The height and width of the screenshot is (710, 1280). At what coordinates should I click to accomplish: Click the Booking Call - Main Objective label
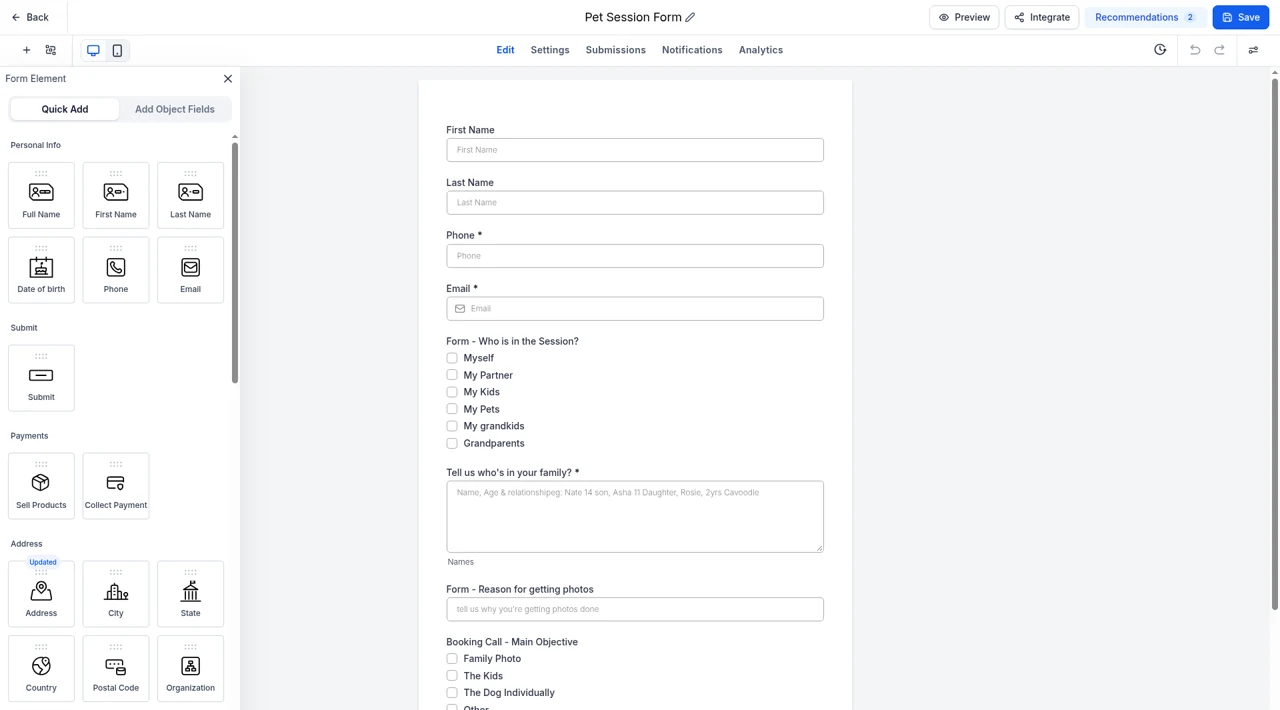[x=512, y=642]
